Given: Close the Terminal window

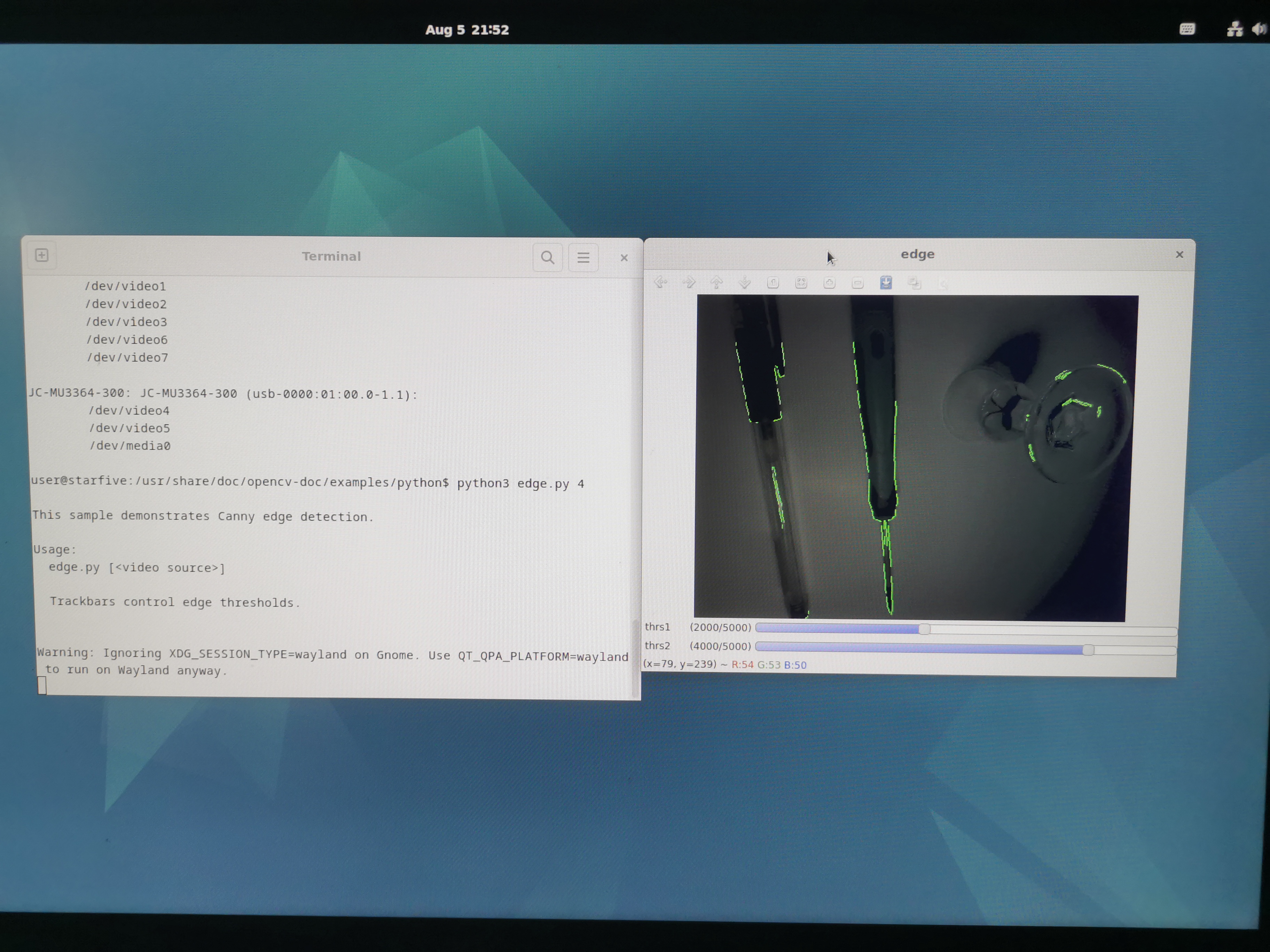Looking at the screenshot, I should pos(624,258).
